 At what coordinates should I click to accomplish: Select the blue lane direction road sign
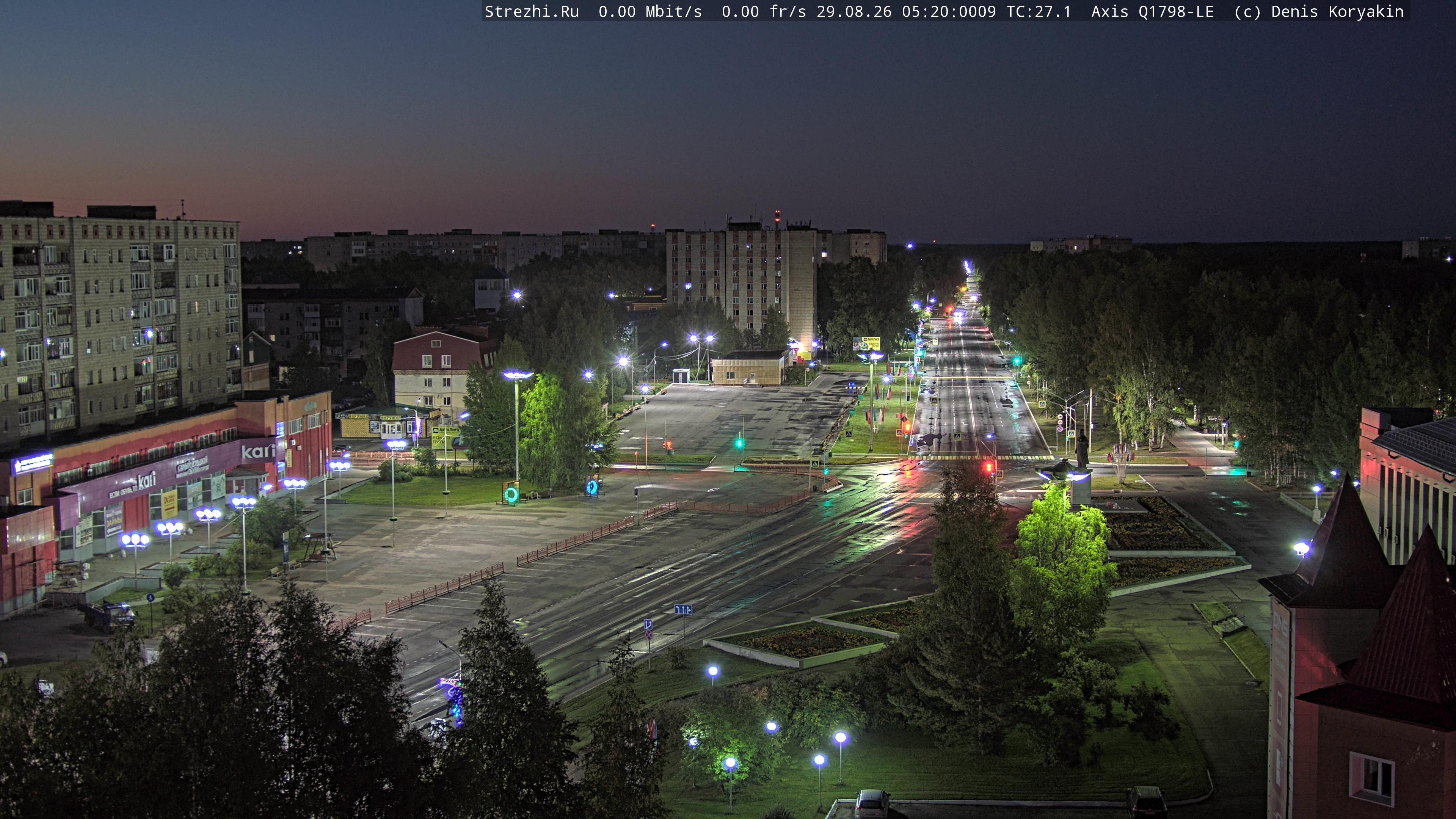(x=683, y=609)
